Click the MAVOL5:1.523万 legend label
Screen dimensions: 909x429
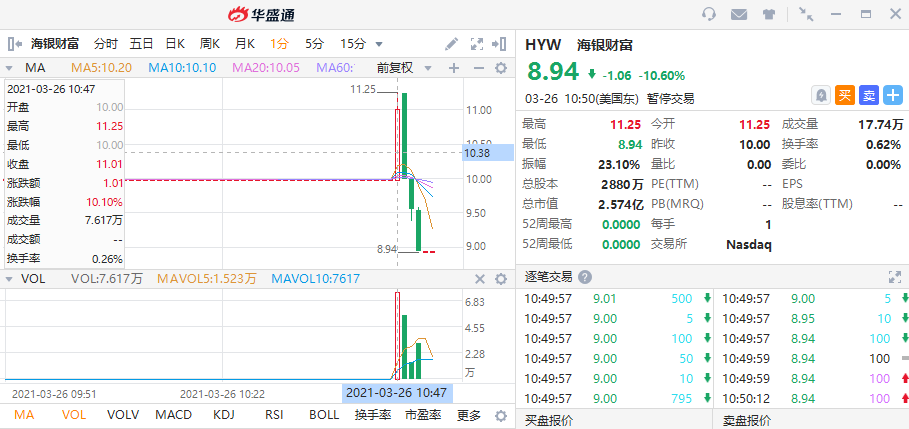tap(207, 279)
